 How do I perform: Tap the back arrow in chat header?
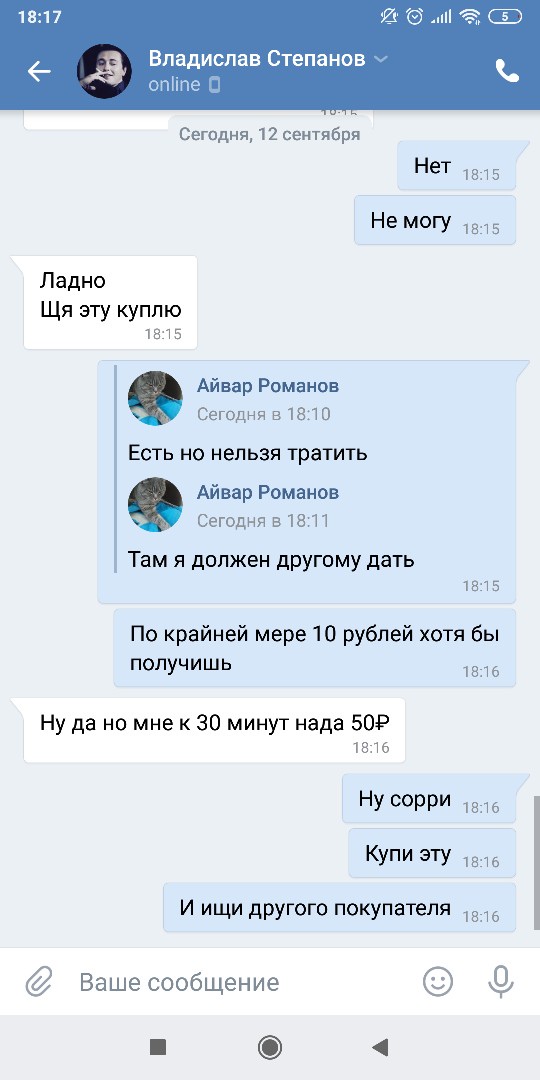point(39,72)
